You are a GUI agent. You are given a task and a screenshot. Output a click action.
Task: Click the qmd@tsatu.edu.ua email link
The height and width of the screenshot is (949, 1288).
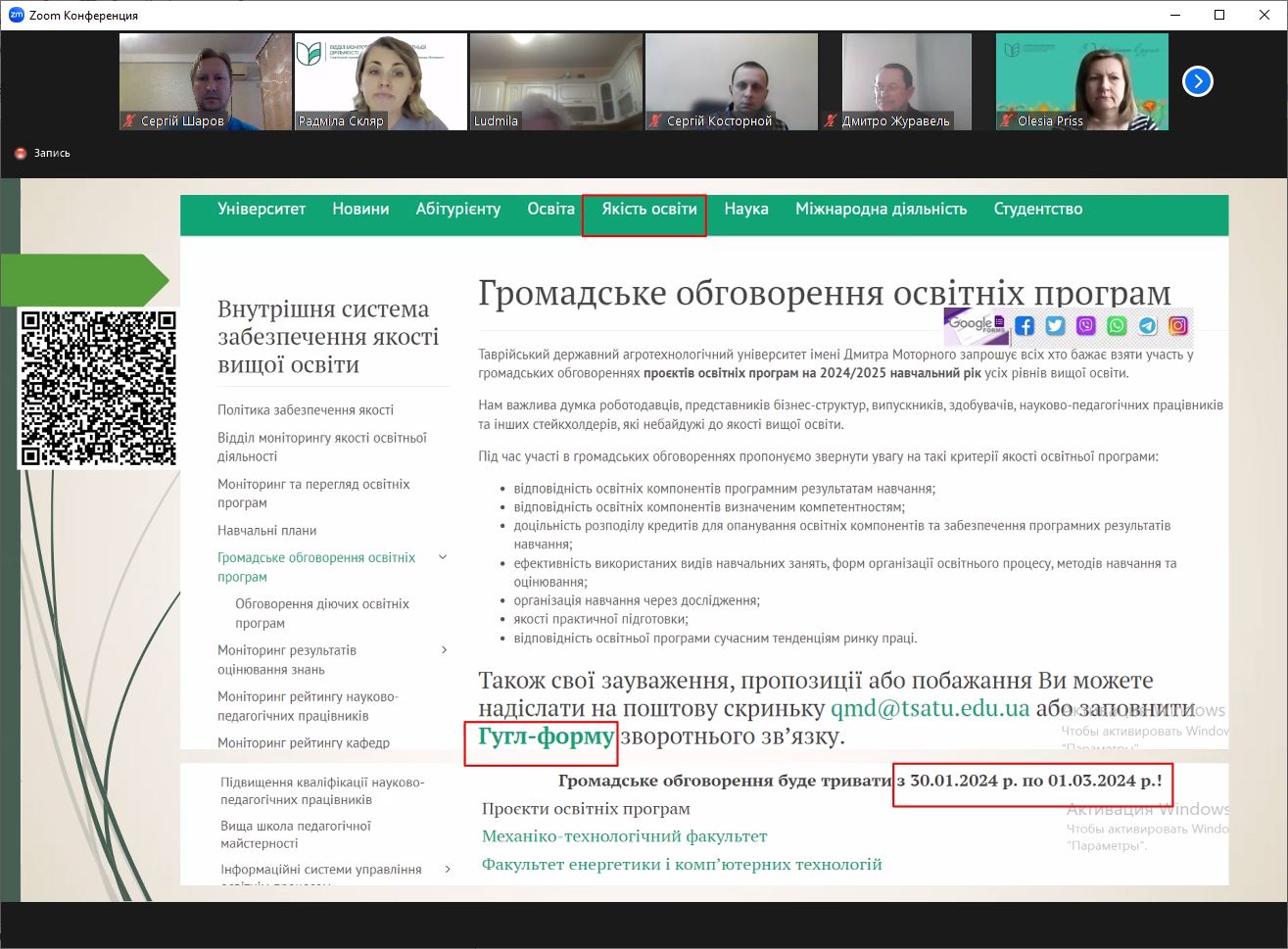coord(930,708)
